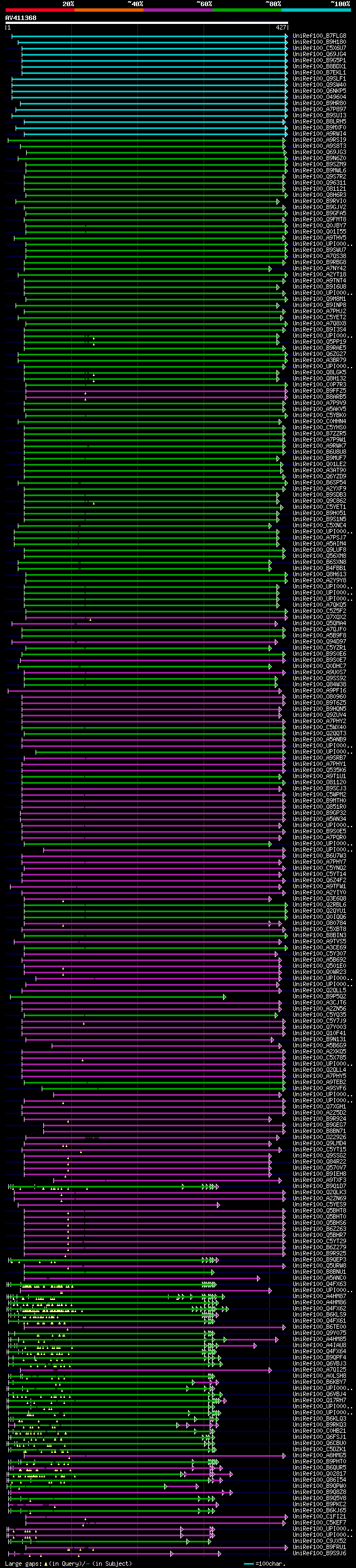Viewport: 356px width, 1568px height.
Task: Select hit label UniRef100_A2YT18
Action: [319, 275]
